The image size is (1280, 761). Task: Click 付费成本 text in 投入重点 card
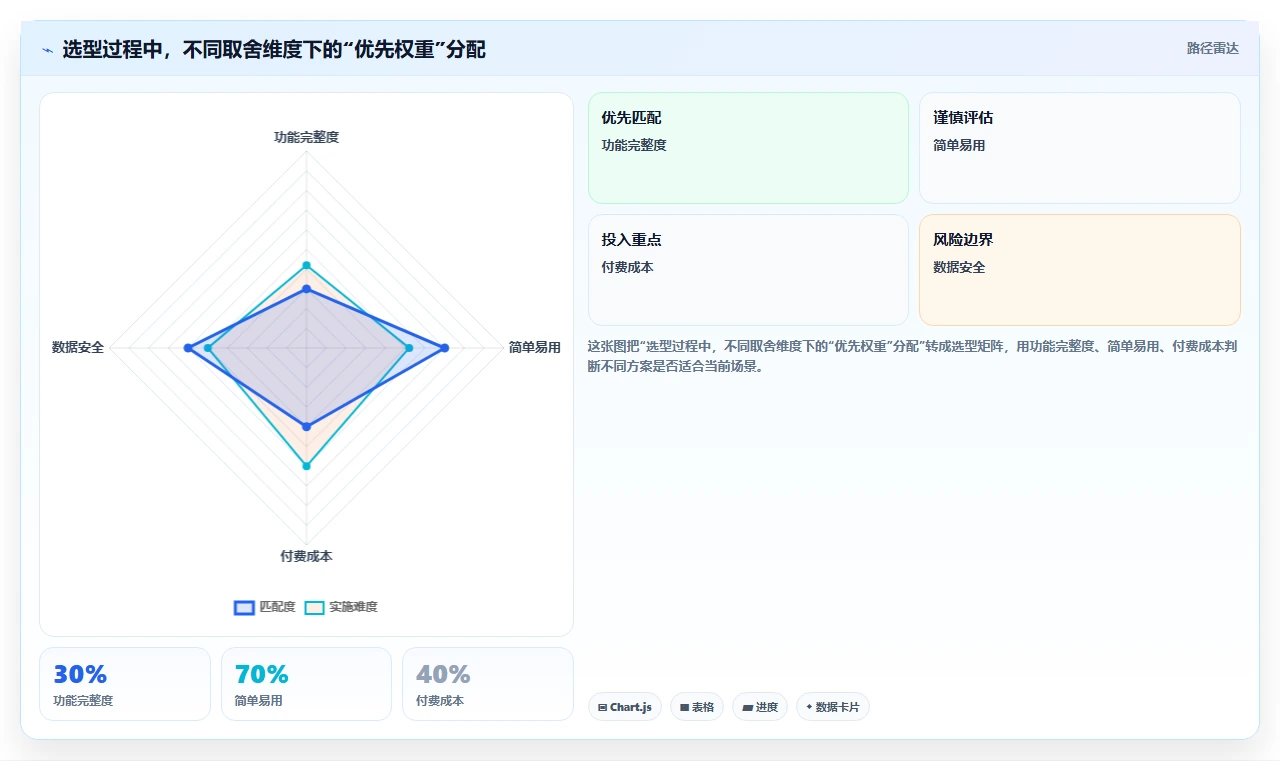627,267
